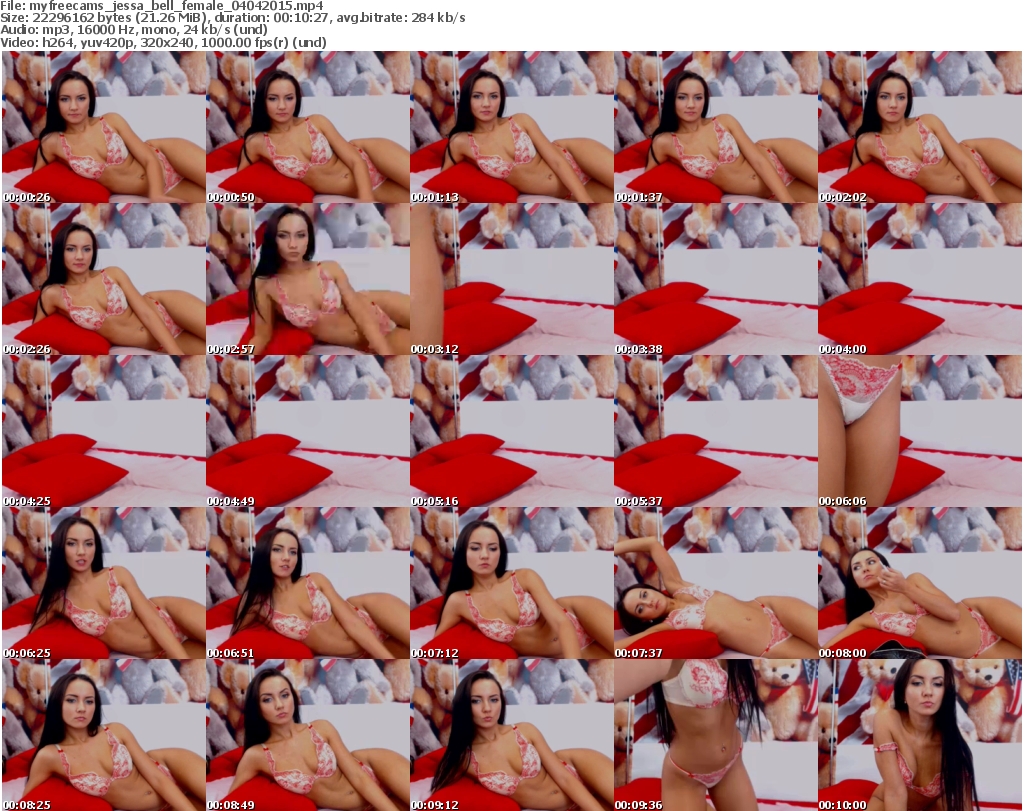Select the thumbnail frame at 00:02:02
The width and height of the screenshot is (1024, 811).
click(920, 127)
